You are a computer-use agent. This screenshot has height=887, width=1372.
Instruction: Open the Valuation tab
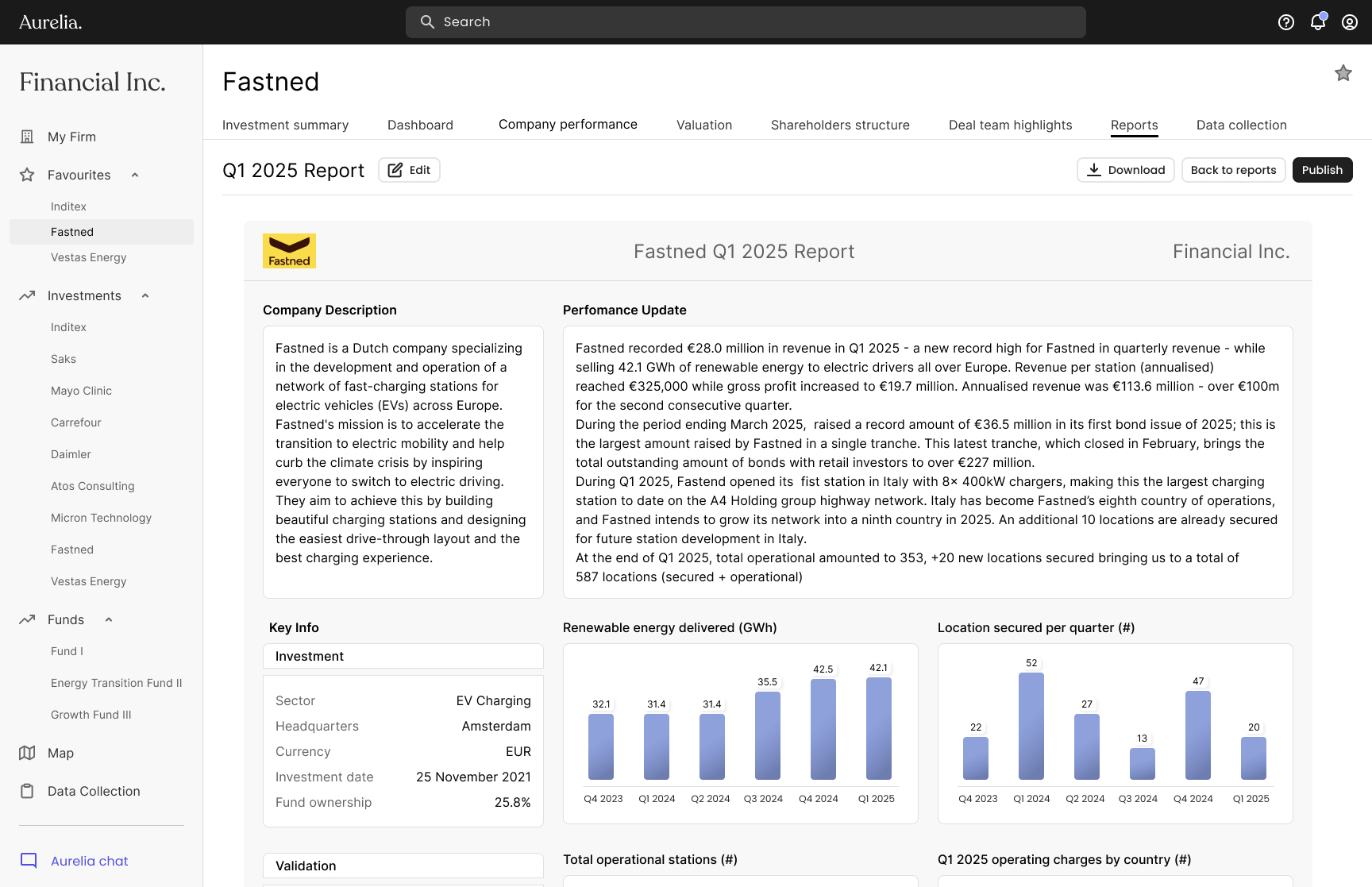coord(704,125)
